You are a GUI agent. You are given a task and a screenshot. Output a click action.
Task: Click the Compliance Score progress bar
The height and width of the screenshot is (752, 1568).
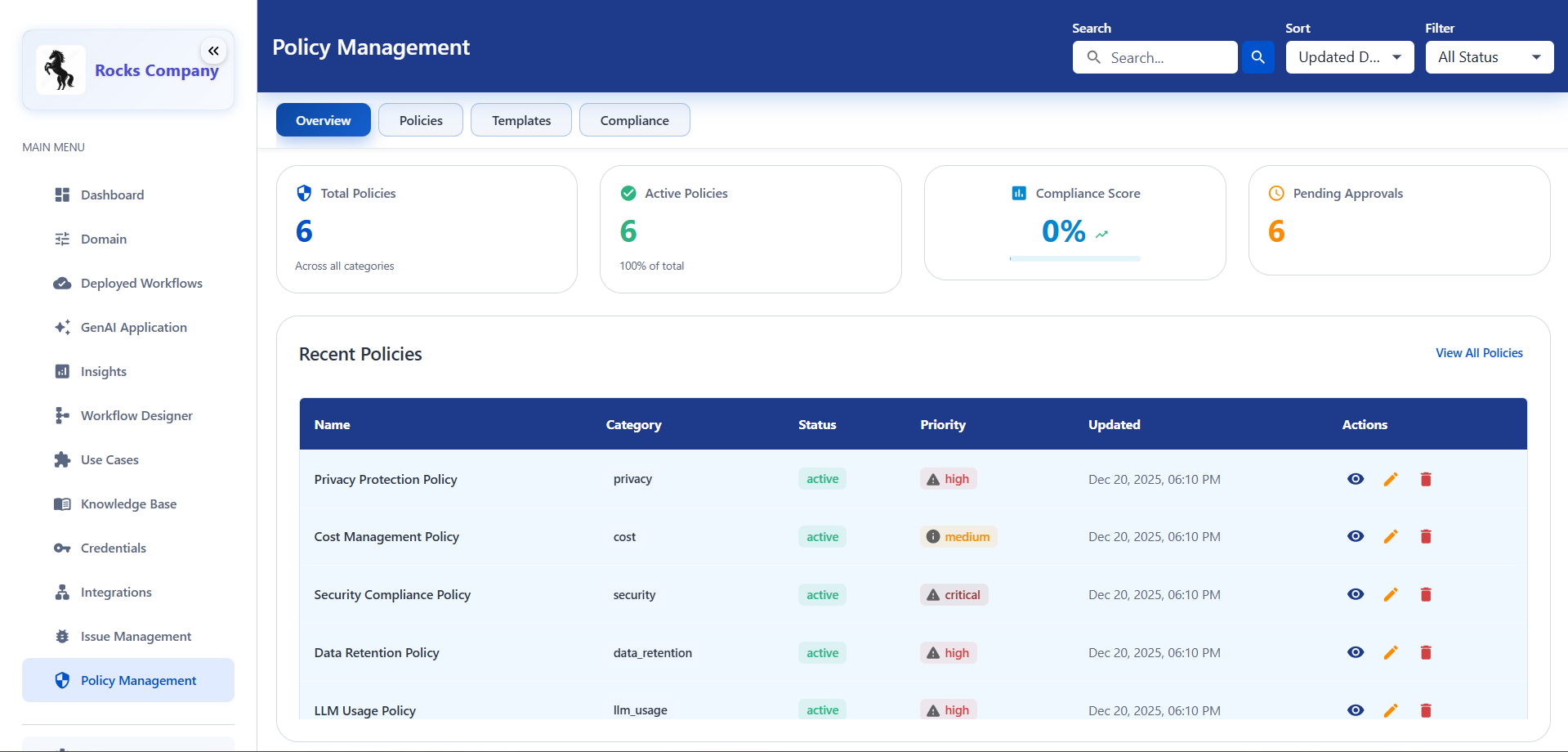tap(1074, 258)
